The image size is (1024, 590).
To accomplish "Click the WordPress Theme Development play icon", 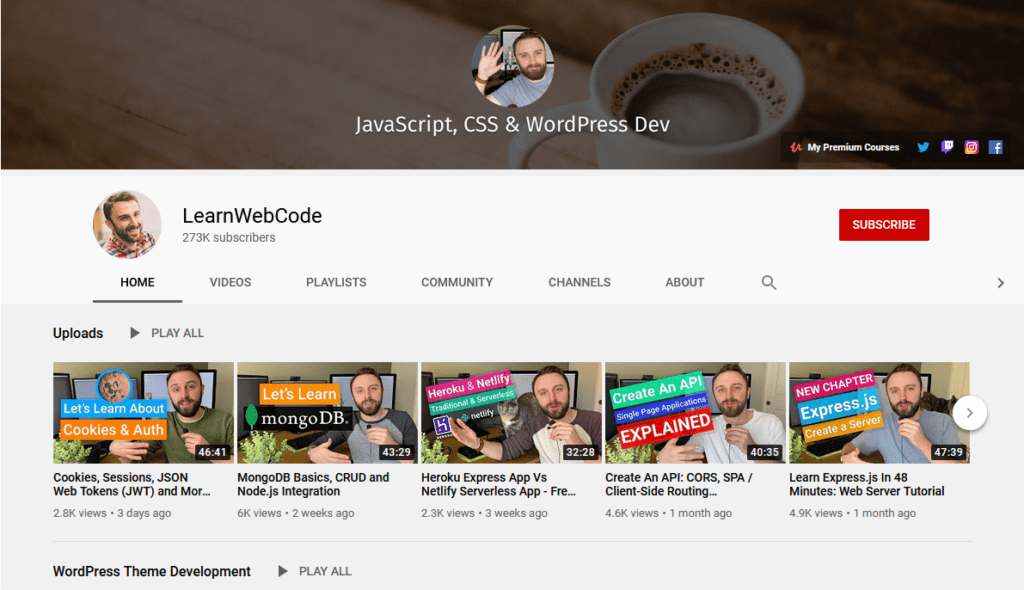I will [x=282, y=571].
